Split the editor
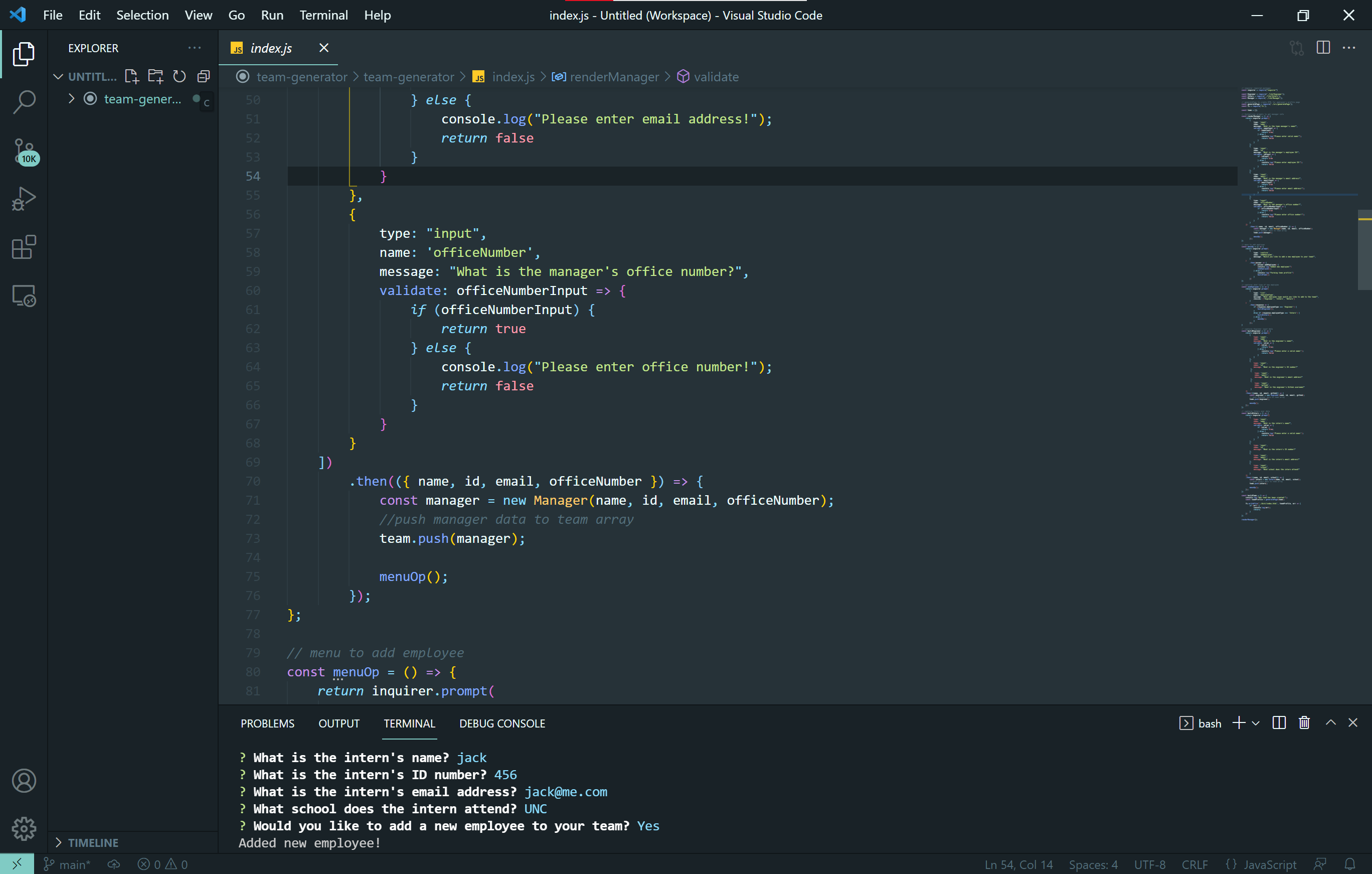 (x=1323, y=48)
